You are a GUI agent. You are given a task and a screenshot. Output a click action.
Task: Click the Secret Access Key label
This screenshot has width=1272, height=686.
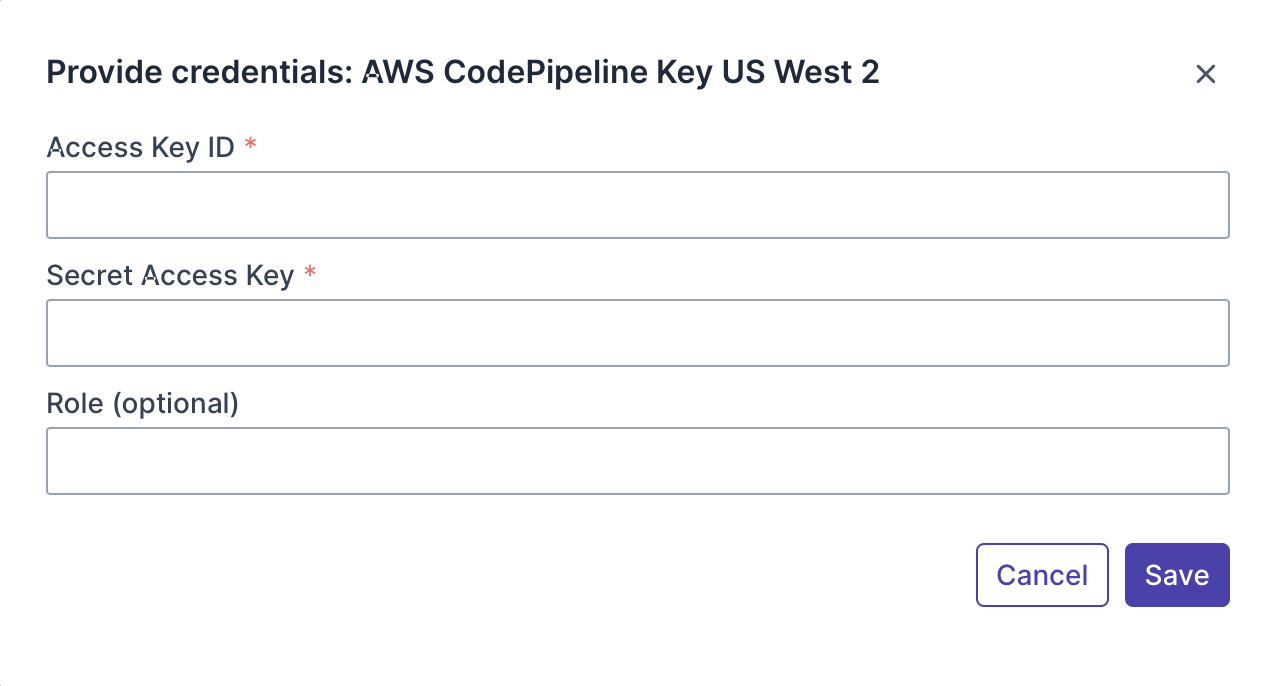click(x=170, y=276)
